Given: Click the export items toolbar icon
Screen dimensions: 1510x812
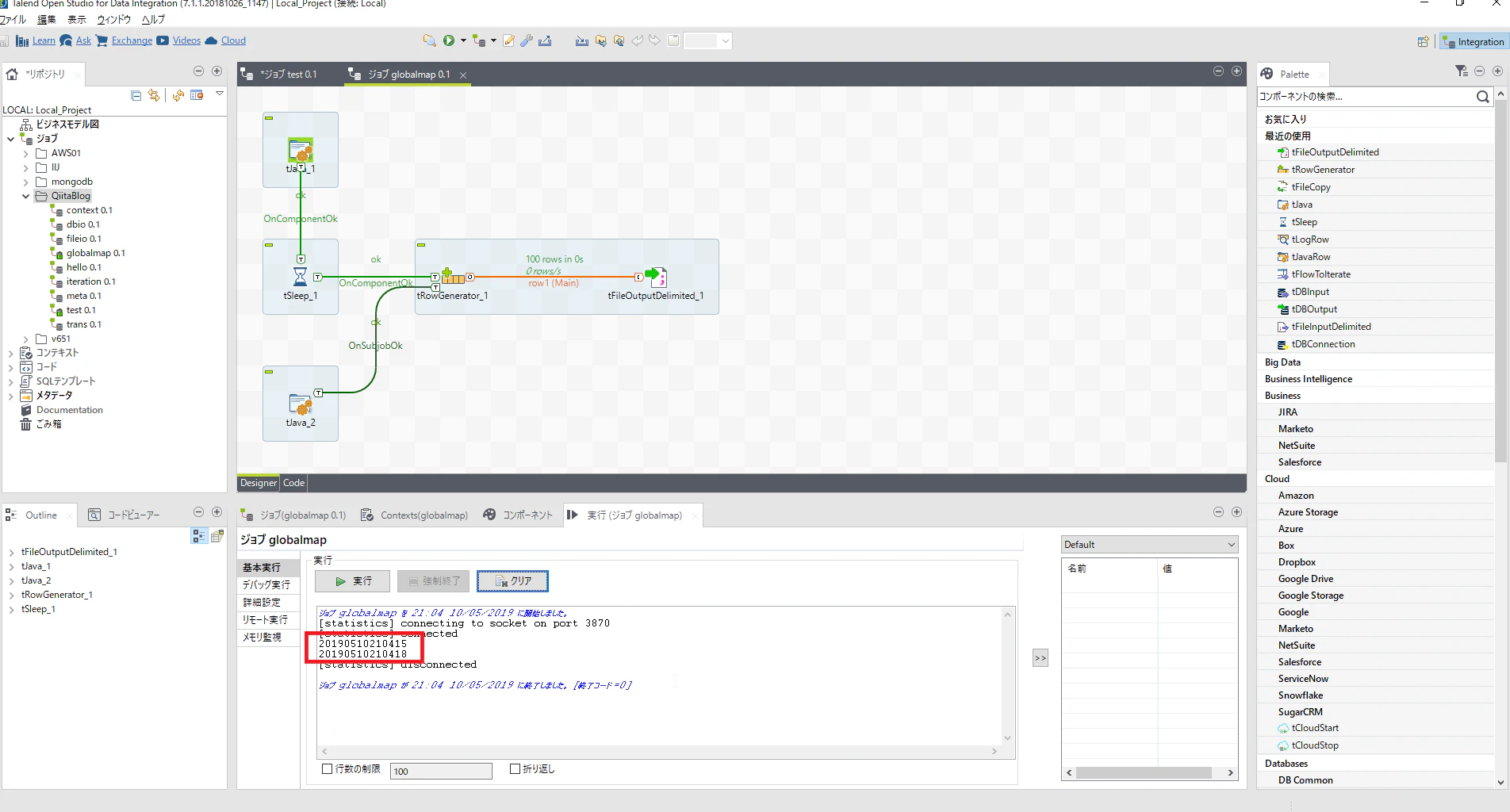Looking at the screenshot, I should (x=545, y=40).
